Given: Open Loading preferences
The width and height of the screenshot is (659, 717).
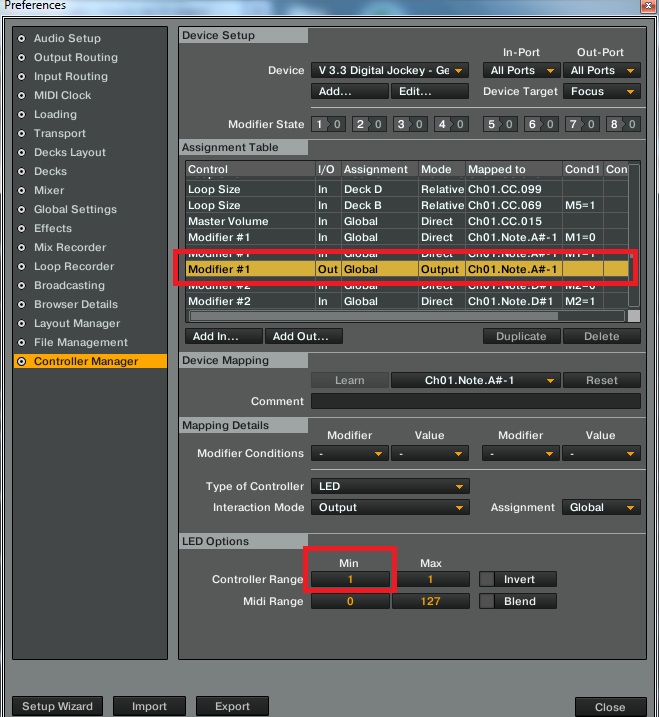Looking at the screenshot, I should coord(55,114).
